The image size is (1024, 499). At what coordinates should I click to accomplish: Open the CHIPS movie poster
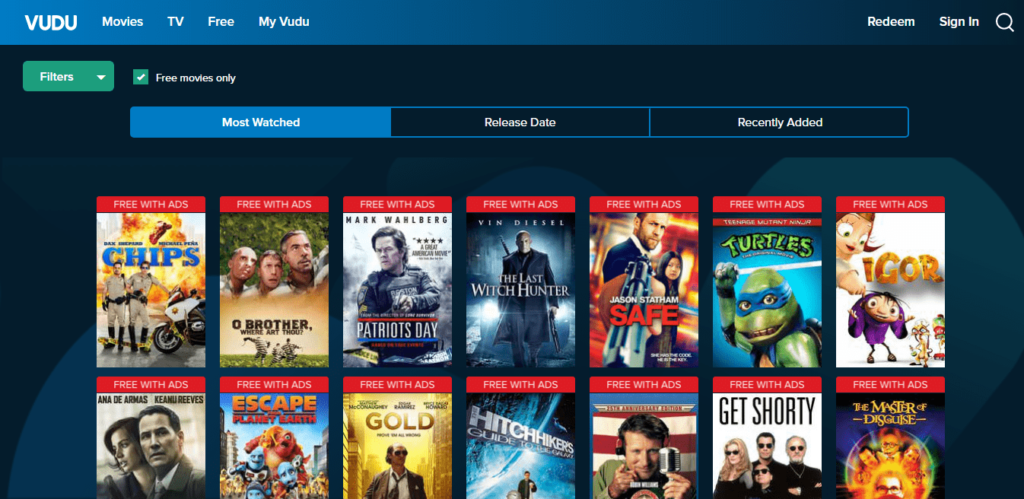pos(151,289)
